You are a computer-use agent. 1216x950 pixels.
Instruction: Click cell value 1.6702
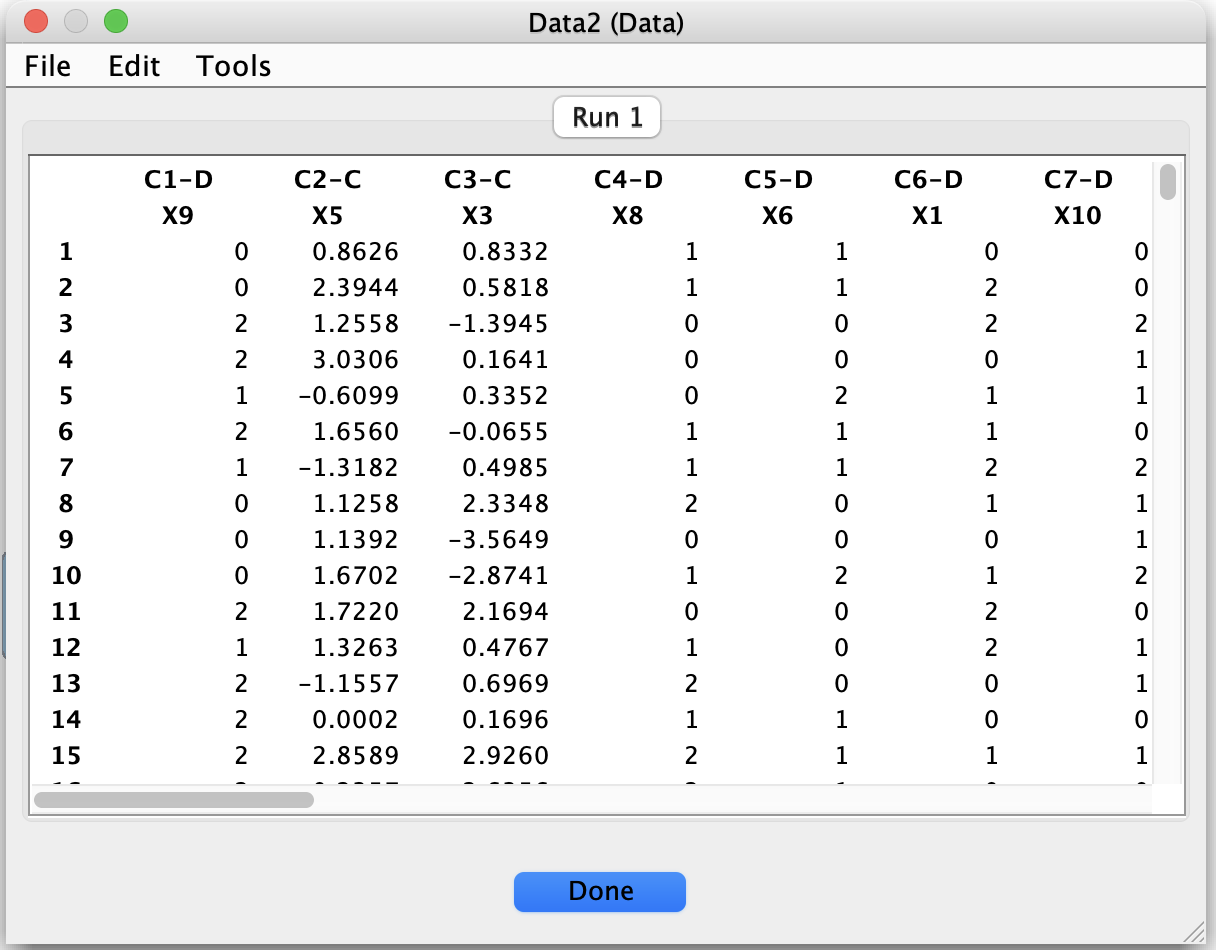pyautogui.click(x=355, y=576)
